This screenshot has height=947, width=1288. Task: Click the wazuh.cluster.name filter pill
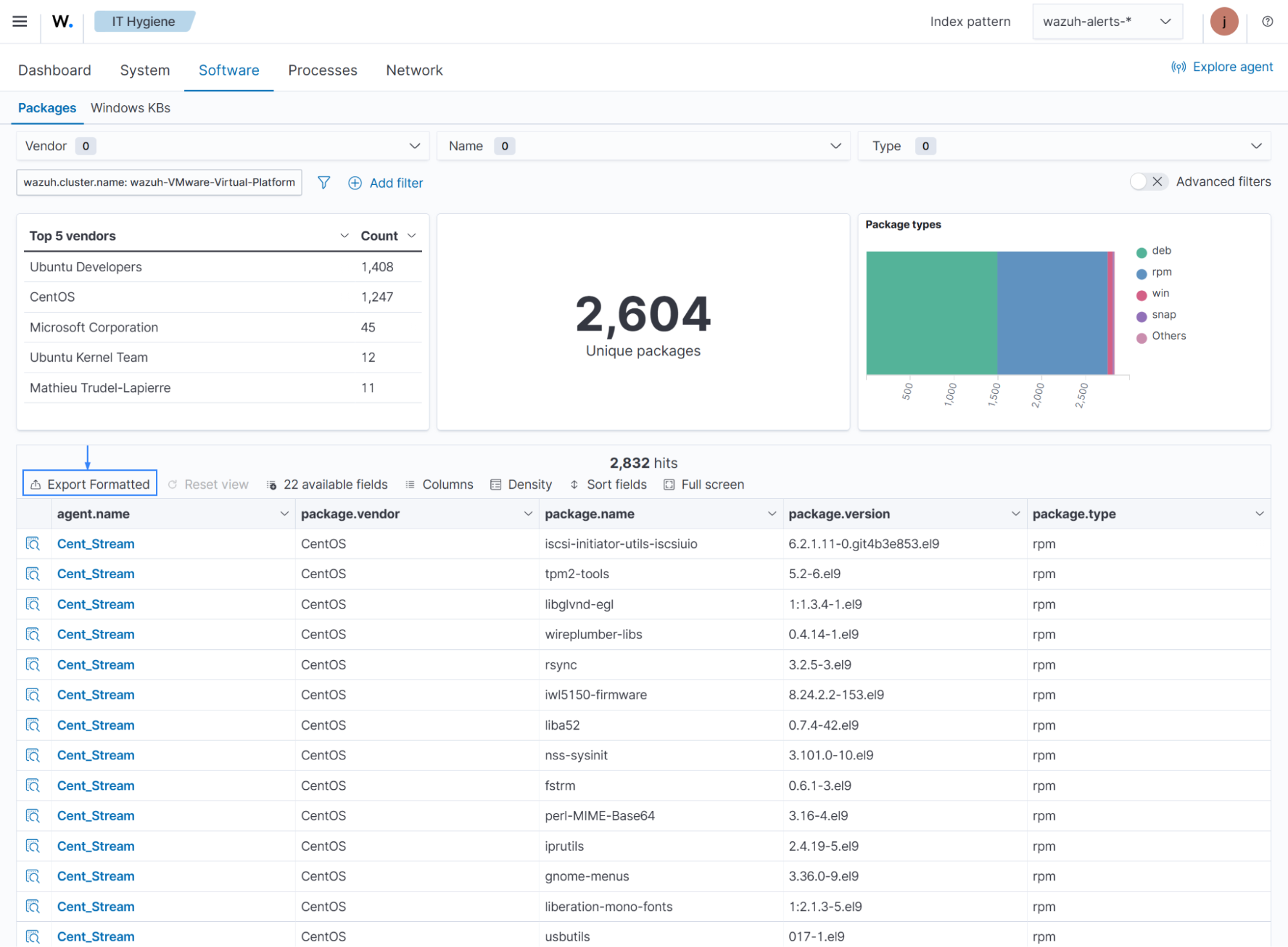[159, 182]
